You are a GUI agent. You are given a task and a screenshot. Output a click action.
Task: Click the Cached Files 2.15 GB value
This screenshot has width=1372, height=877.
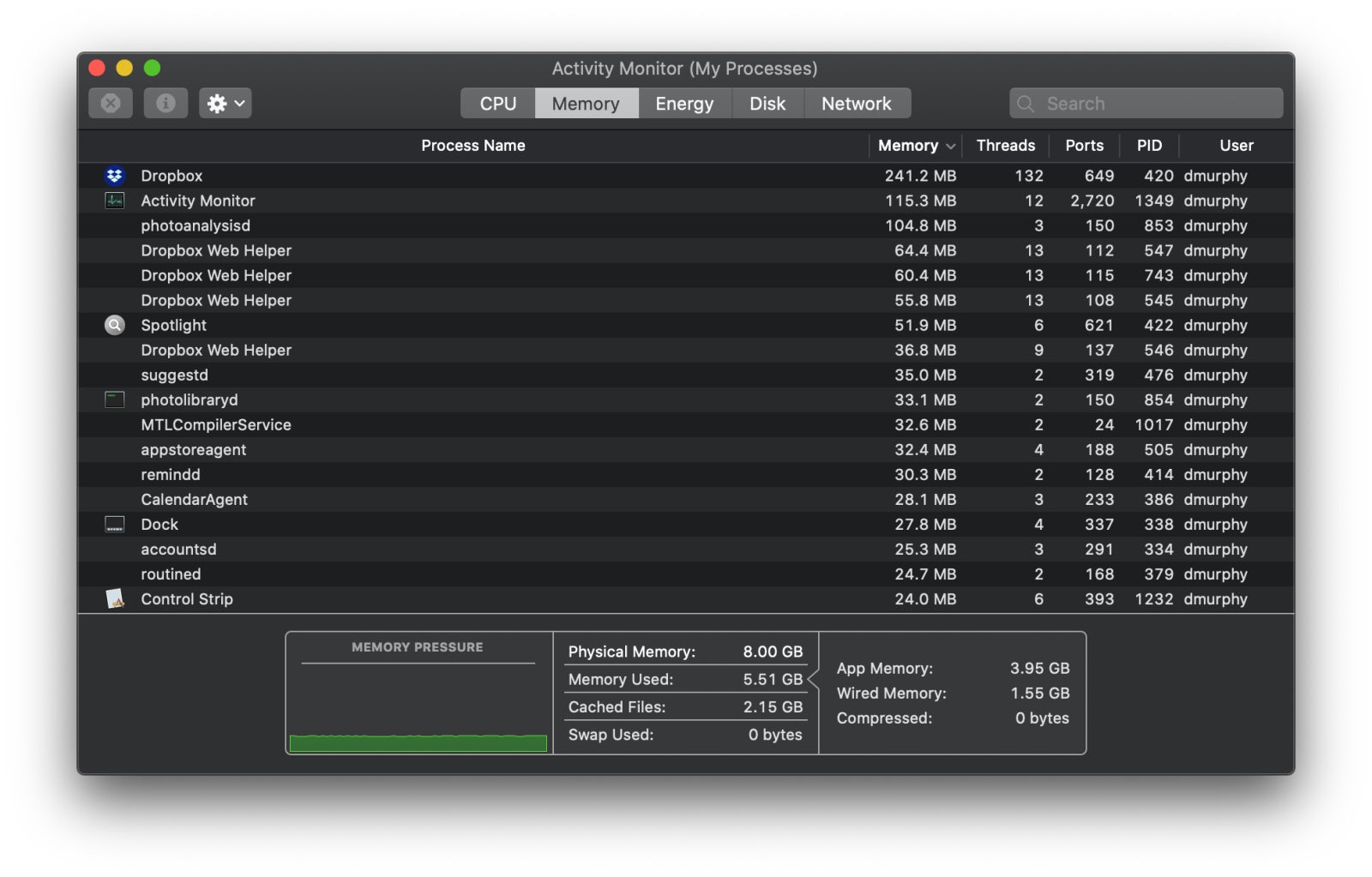click(x=773, y=706)
